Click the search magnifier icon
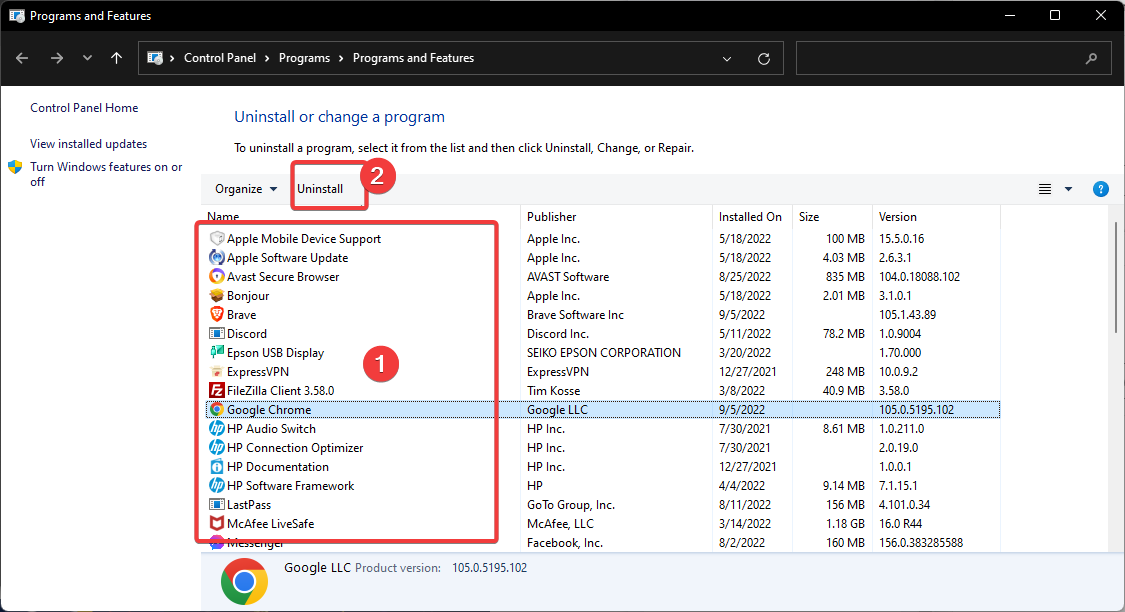The image size is (1125, 612). [1091, 58]
